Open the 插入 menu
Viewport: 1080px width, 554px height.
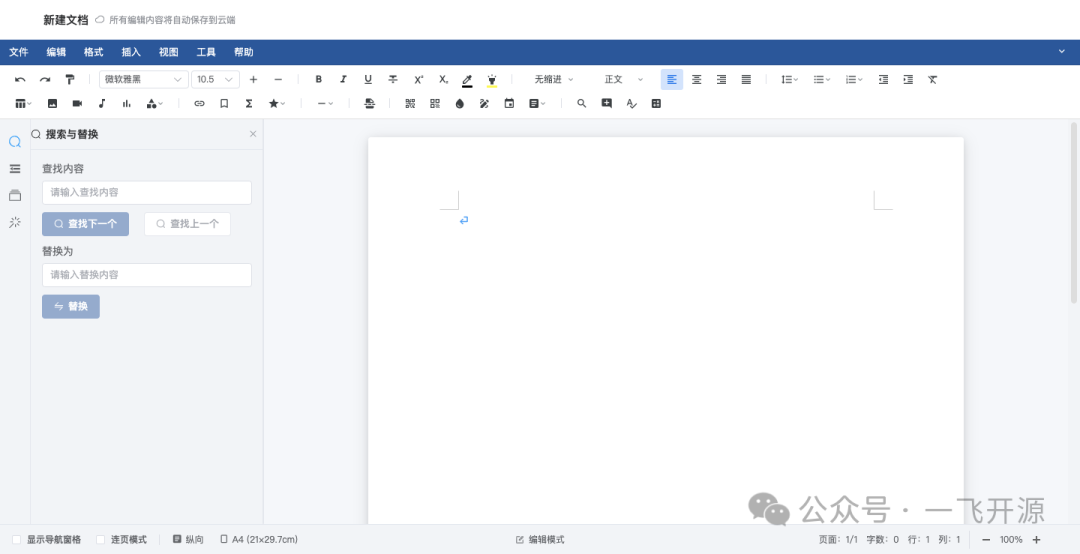click(x=131, y=52)
